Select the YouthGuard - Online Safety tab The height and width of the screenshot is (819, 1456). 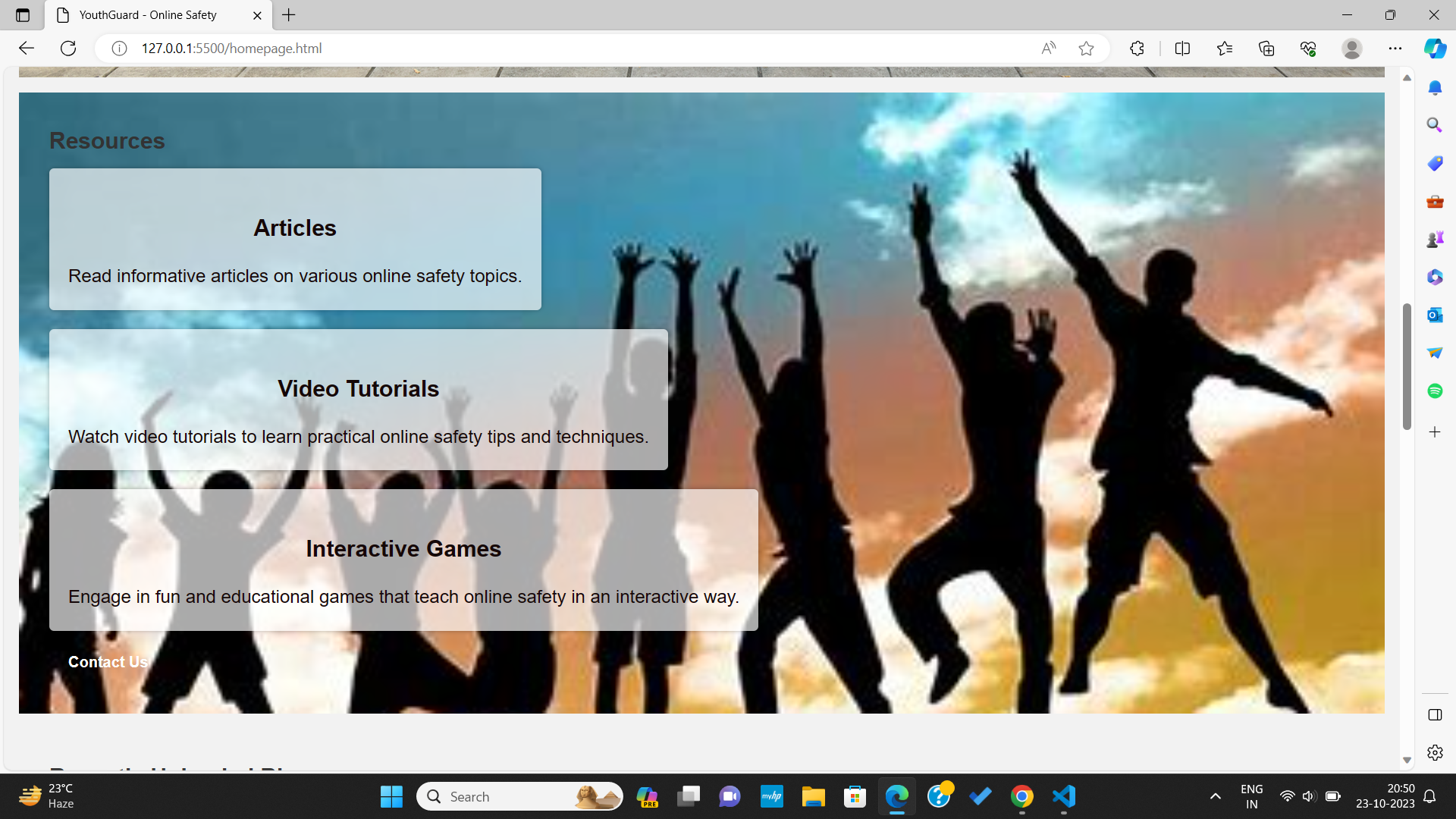point(148,15)
